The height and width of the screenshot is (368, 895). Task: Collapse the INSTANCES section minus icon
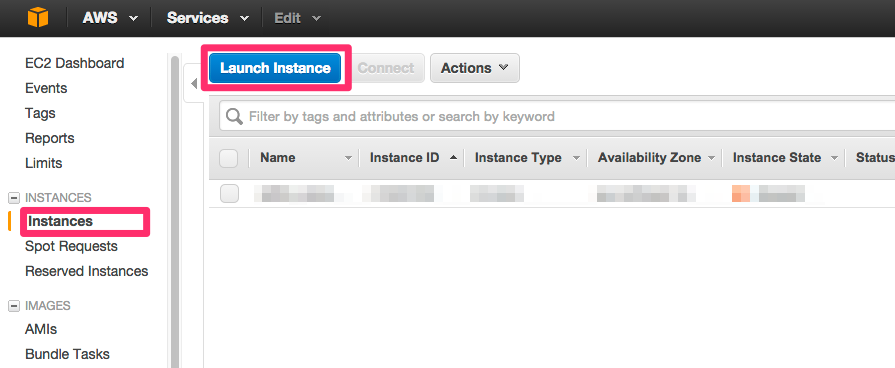pos(14,198)
